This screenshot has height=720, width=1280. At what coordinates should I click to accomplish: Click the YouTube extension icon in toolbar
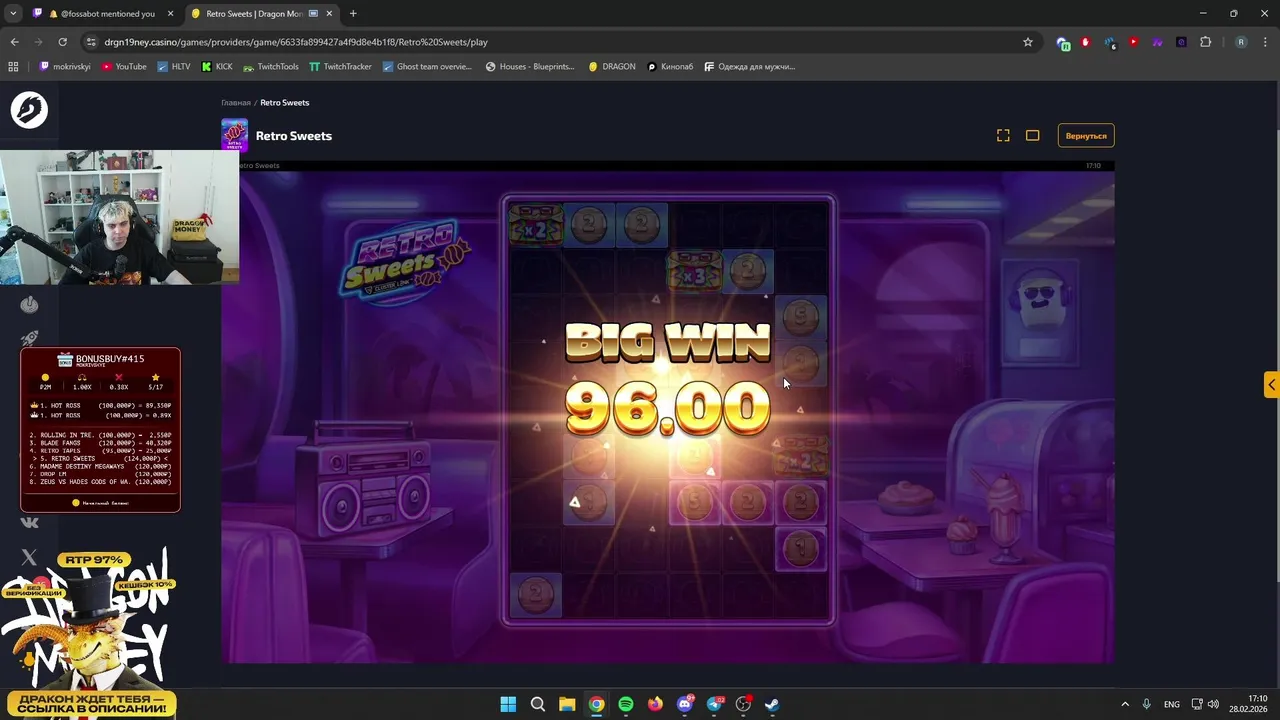pos(1133,42)
